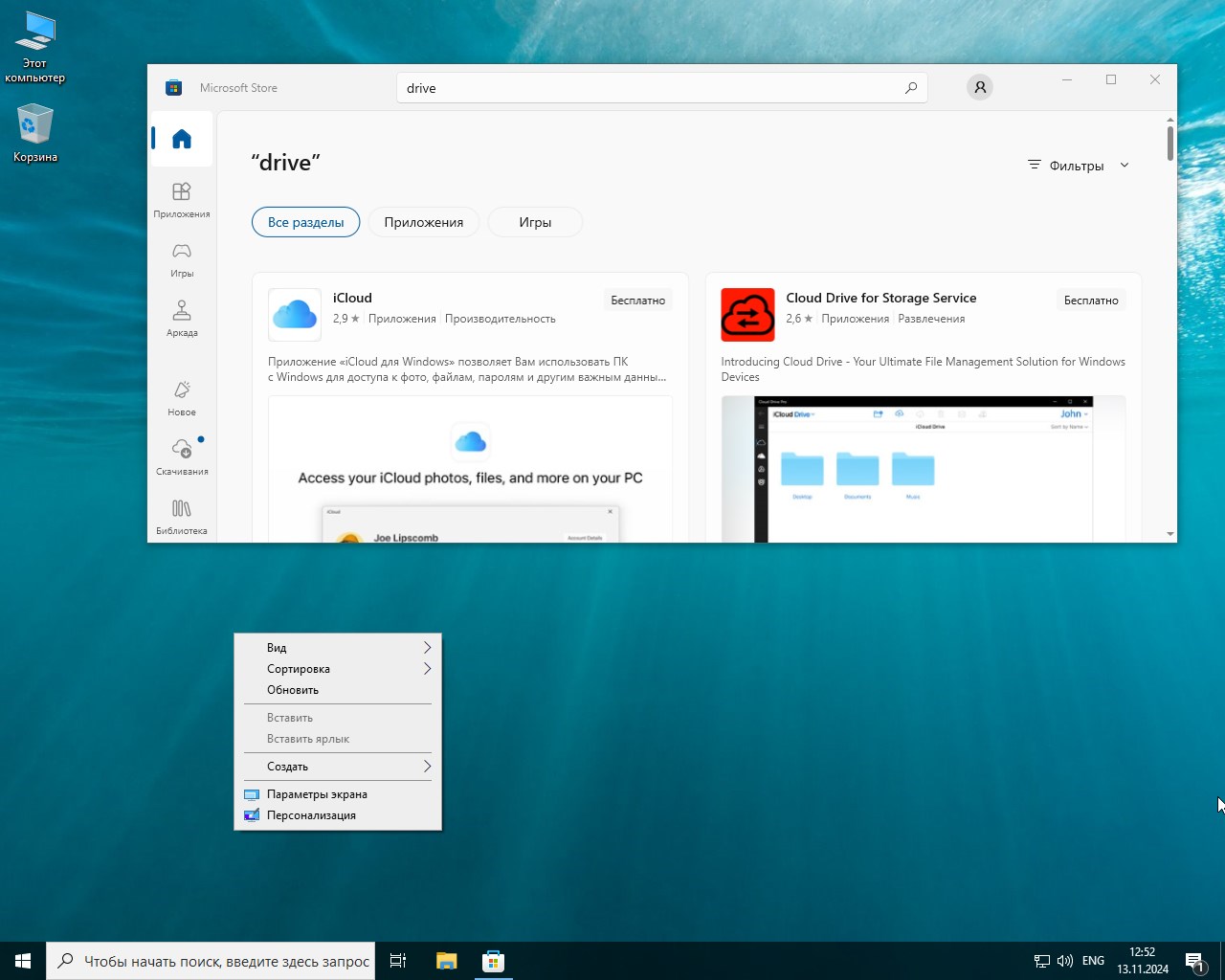Viewport: 1225px width, 980px height.
Task: Open Apps section in Store sidebar
Action: (x=182, y=200)
